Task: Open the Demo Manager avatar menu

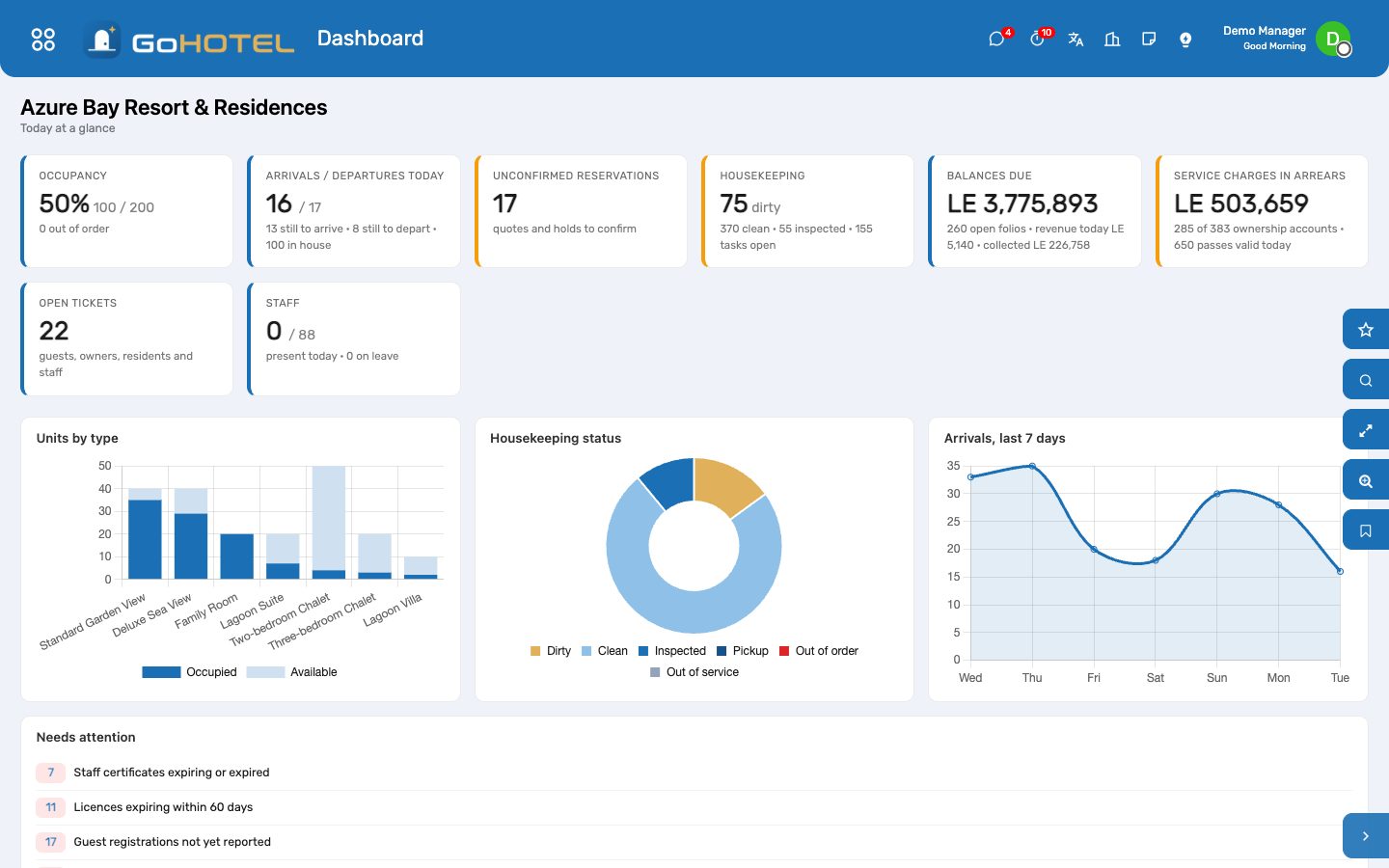Action: (1333, 39)
